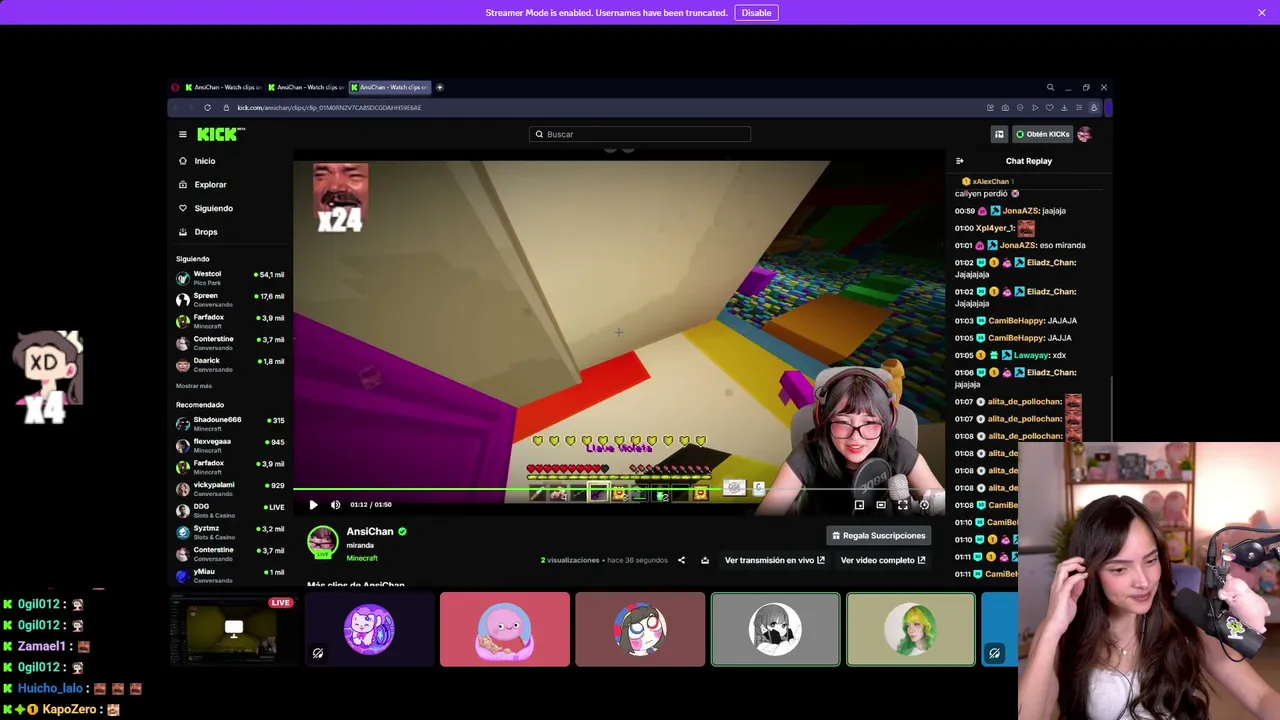
Task: Click Xpl4yer_1 username in chat replay
Action: (996, 228)
